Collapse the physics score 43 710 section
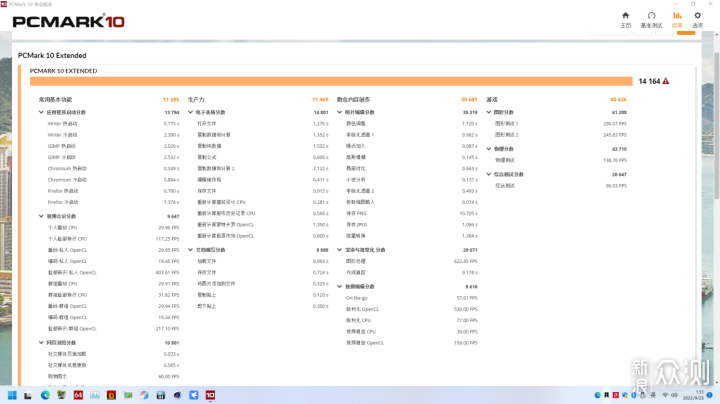720x404 pixels. 489,149
